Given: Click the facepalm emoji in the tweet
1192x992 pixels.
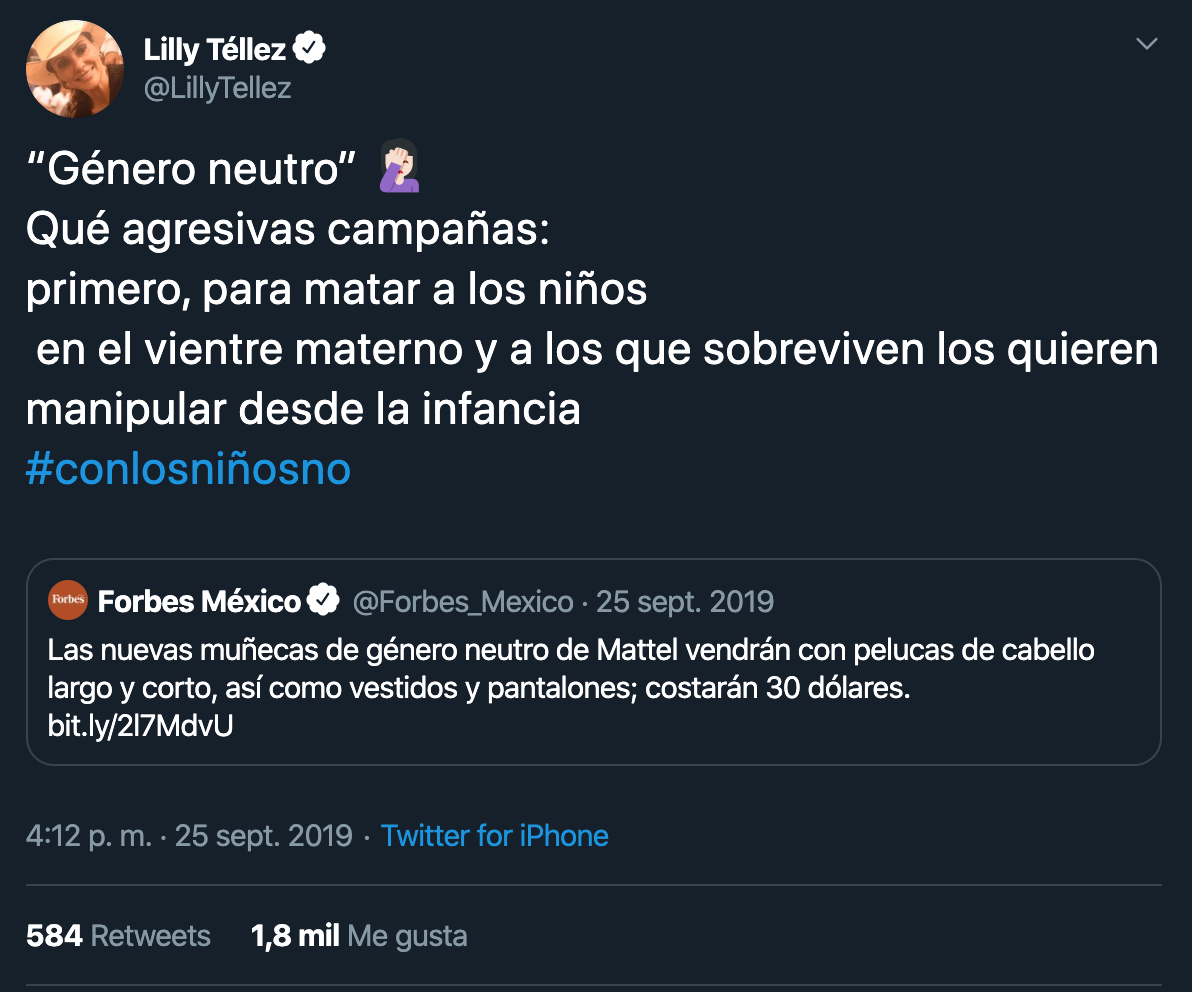Looking at the screenshot, I should point(398,168).
